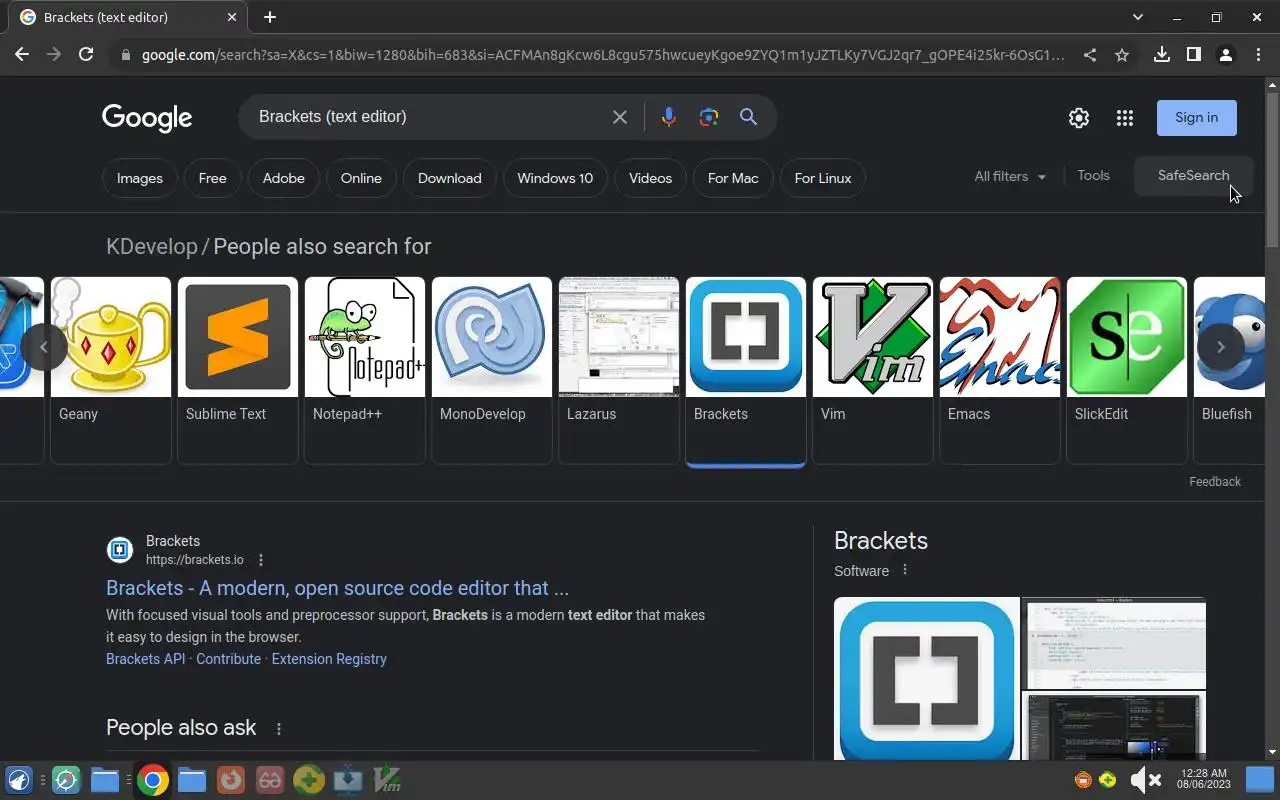This screenshot has height=800, width=1280.
Task: Open the Brackets carousel card
Action: [x=746, y=370]
